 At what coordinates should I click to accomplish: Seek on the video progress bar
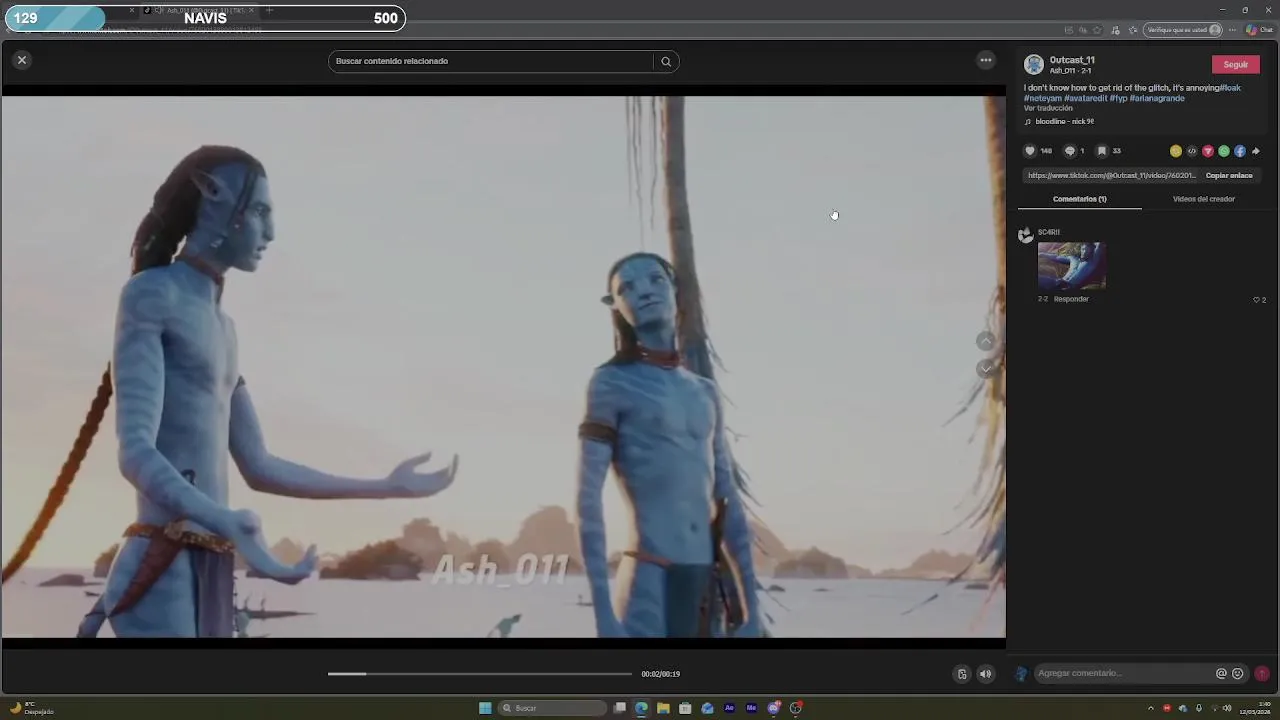pos(480,674)
